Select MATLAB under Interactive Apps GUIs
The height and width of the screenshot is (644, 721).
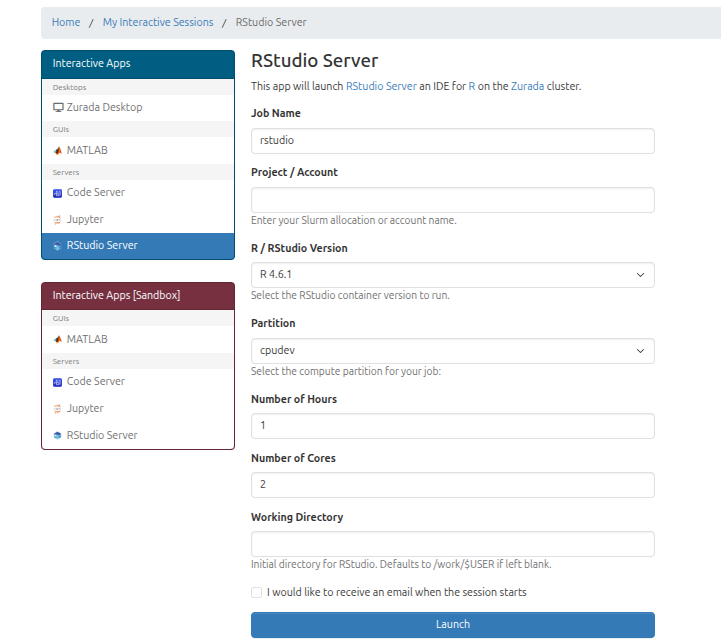tap(138, 150)
